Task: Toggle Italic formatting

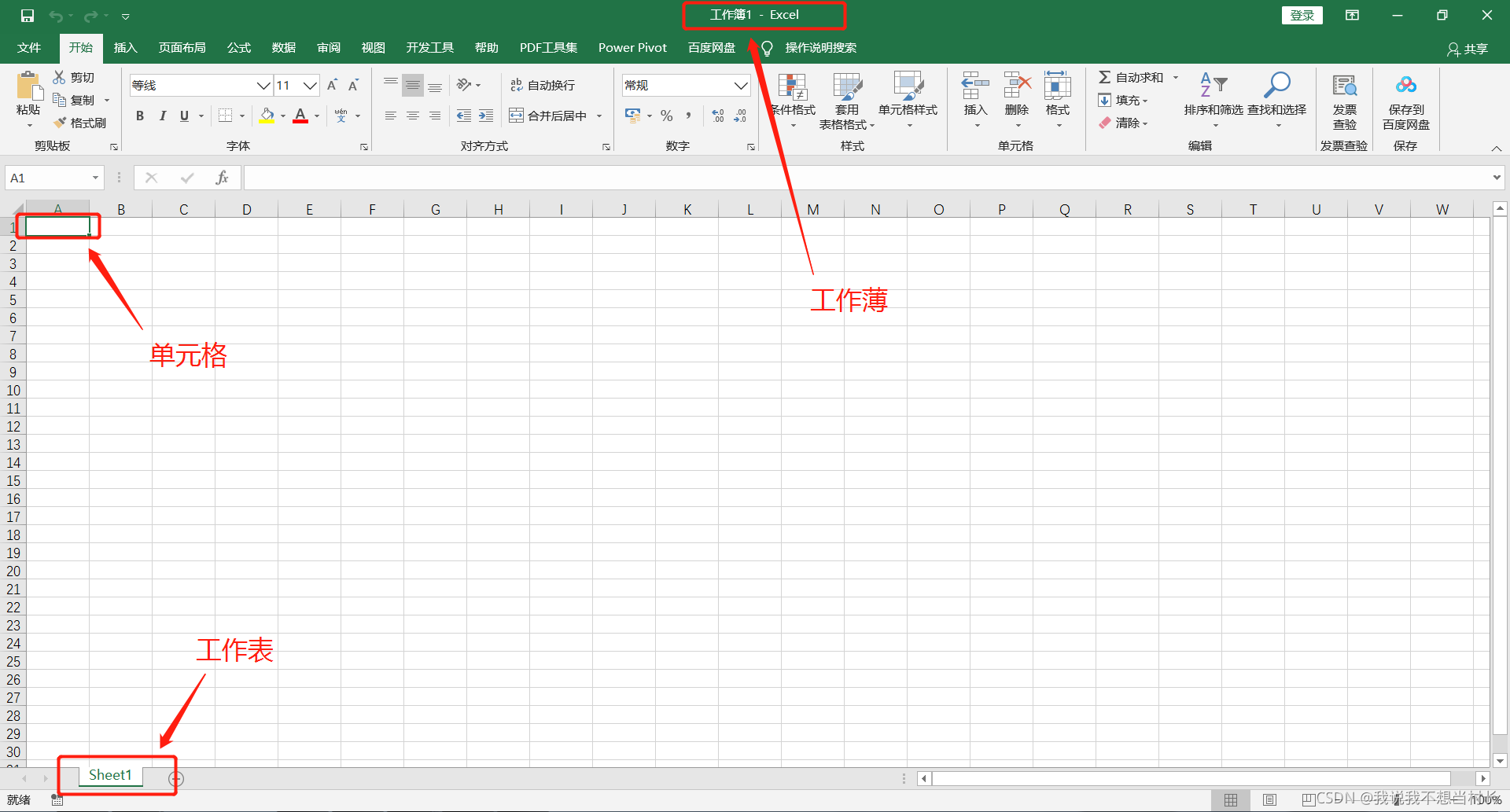Action: pyautogui.click(x=162, y=116)
